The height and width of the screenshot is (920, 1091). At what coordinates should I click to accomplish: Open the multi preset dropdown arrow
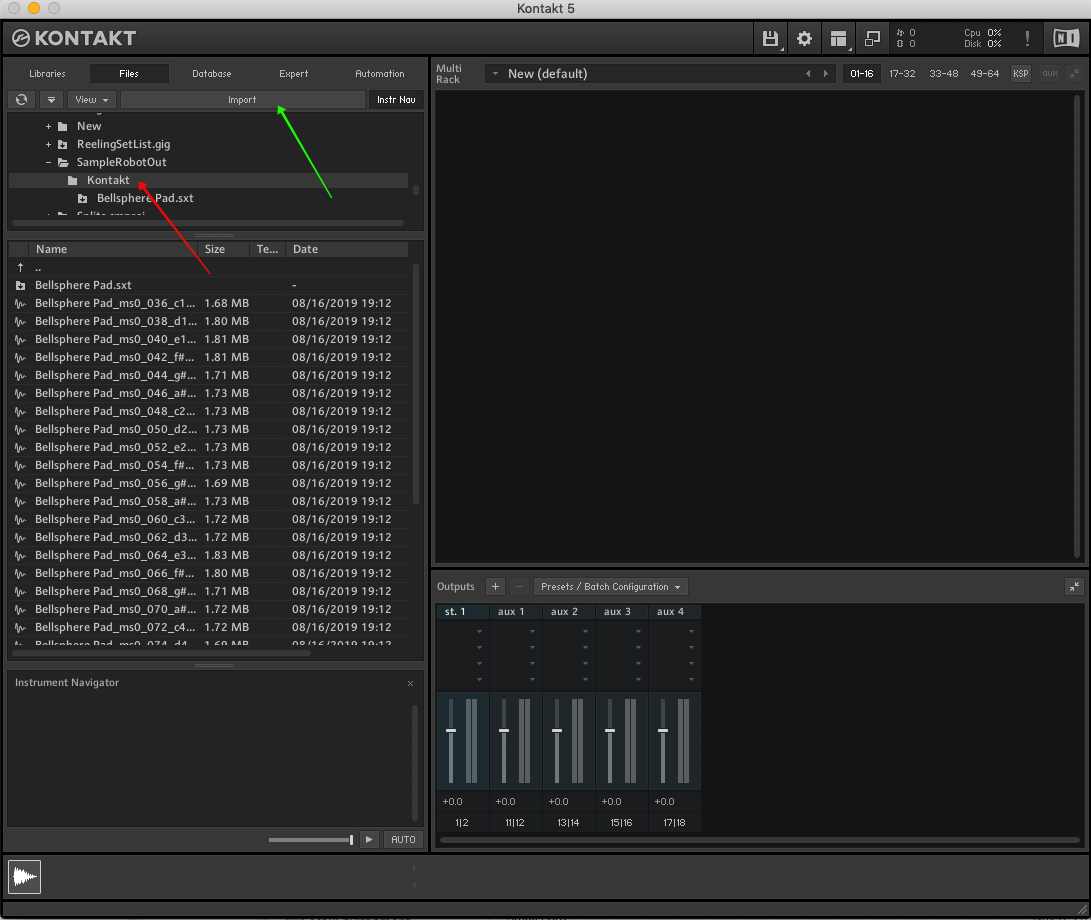(495, 73)
